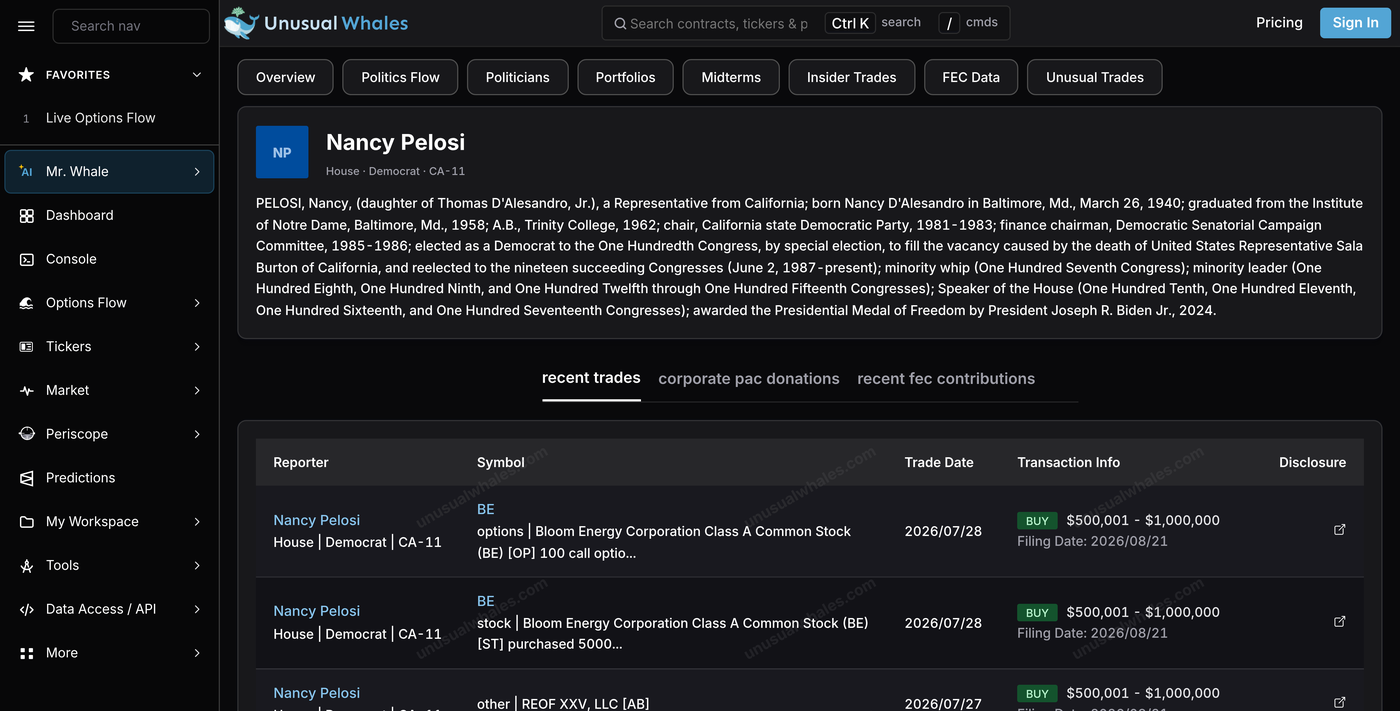Open disclosure link for REOF XXV trade
1400x711 pixels.
tap(1340, 702)
